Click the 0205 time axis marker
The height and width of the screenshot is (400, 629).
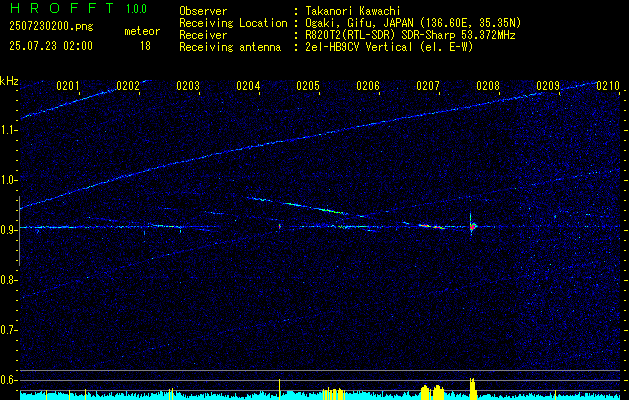[308, 86]
